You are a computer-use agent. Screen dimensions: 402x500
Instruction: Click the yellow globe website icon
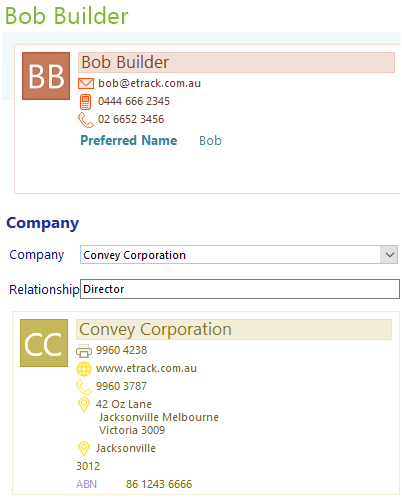tap(84, 369)
